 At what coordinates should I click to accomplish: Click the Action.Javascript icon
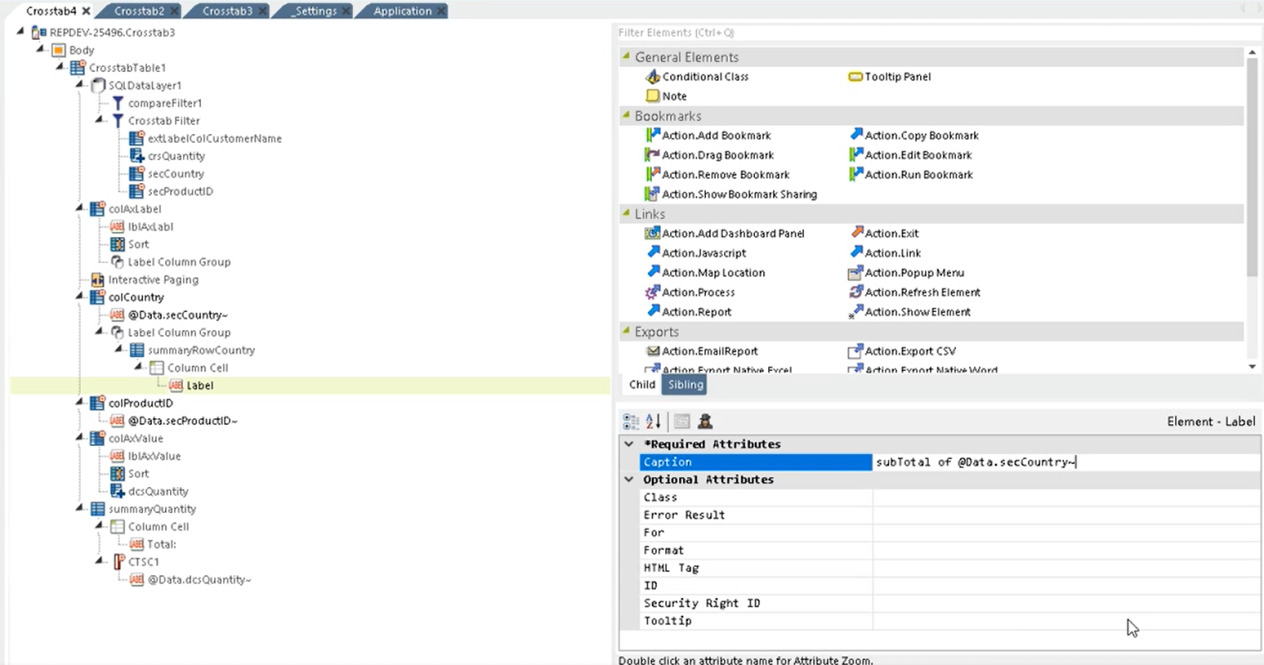coord(653,253)
